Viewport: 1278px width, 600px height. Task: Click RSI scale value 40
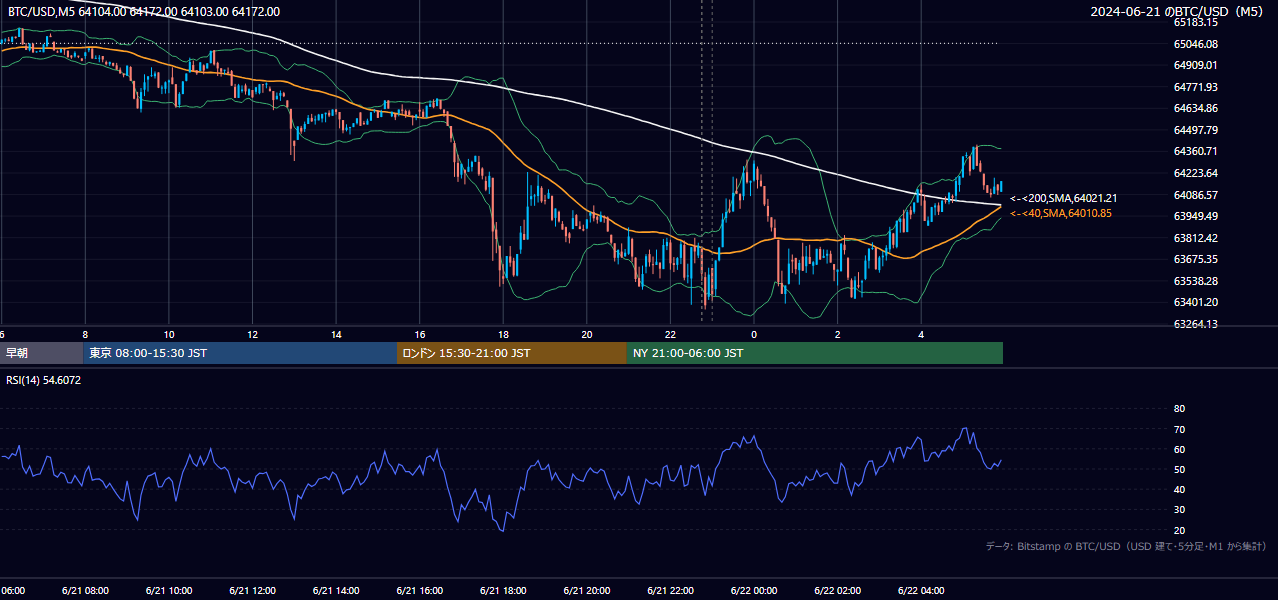tap(1179, 490)
